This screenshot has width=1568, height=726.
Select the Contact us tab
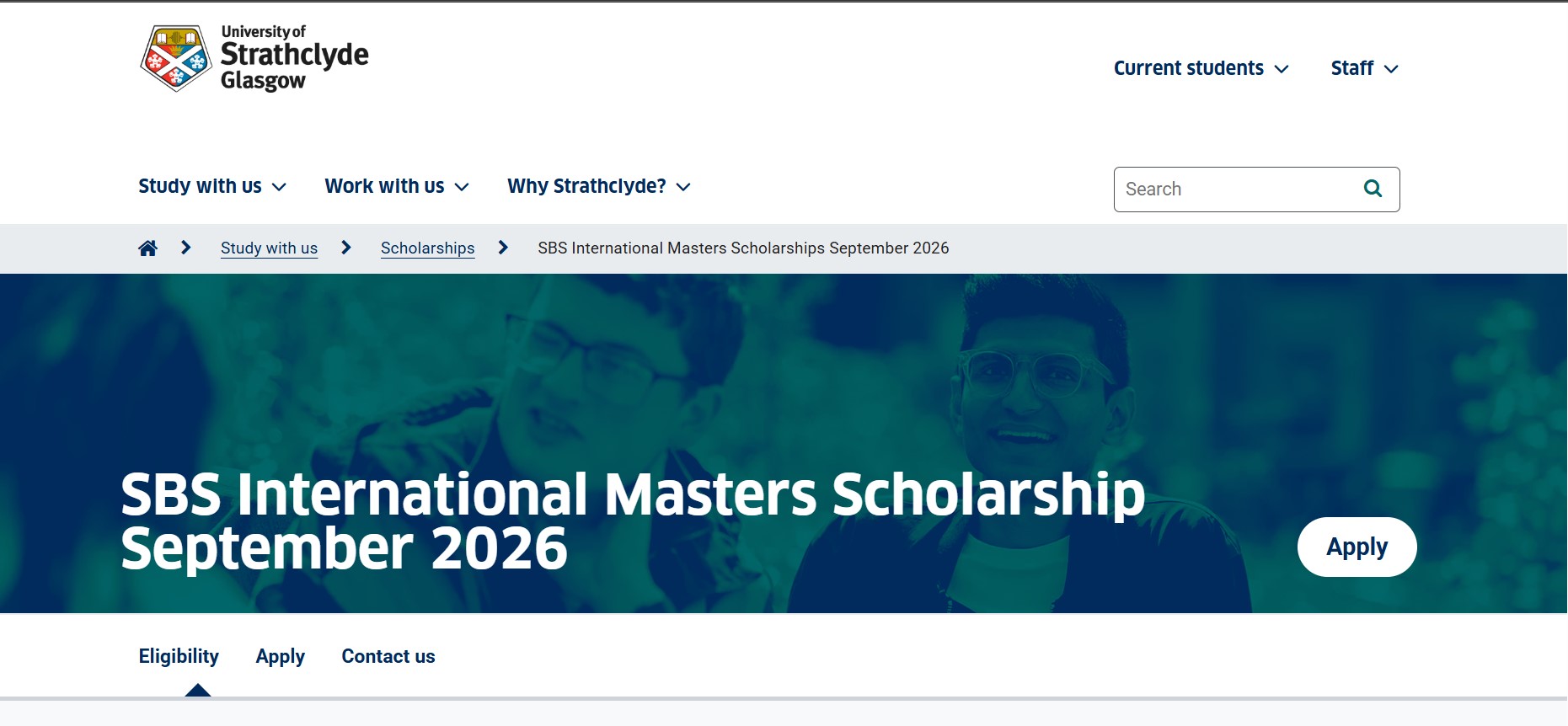pos(388,656)
